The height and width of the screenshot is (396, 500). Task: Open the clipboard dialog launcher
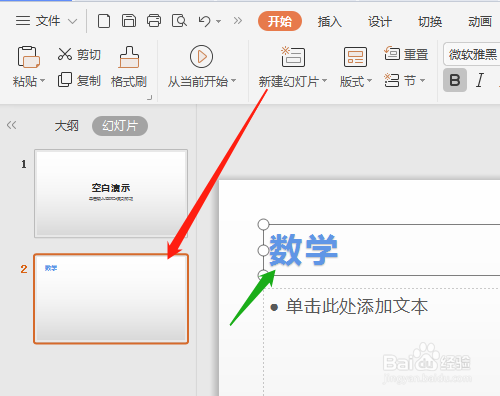pyautogui.click(x=150, y=97)
